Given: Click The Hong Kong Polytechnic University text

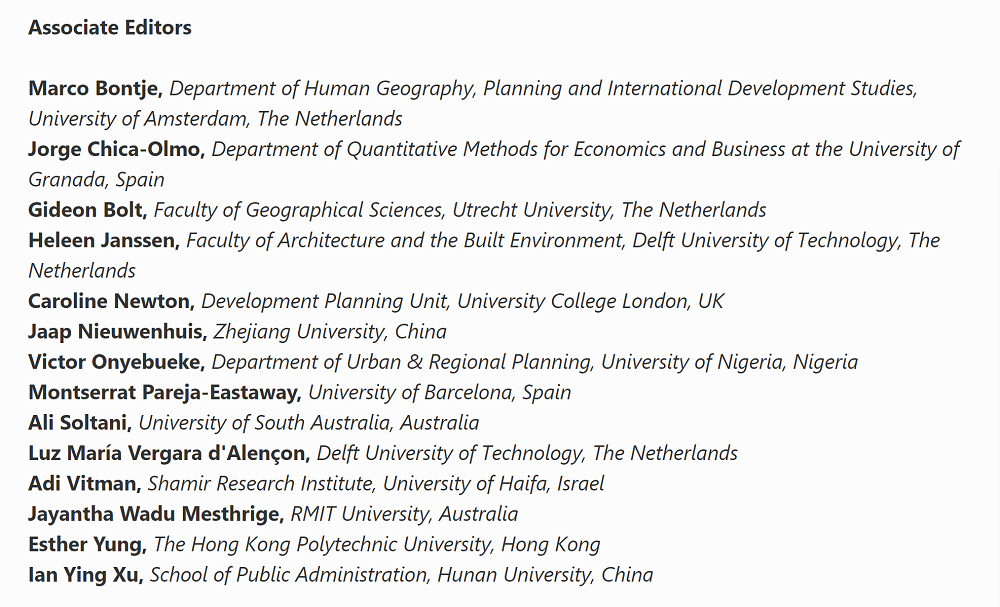Looking at the screenshot, I should click(376, 545).
